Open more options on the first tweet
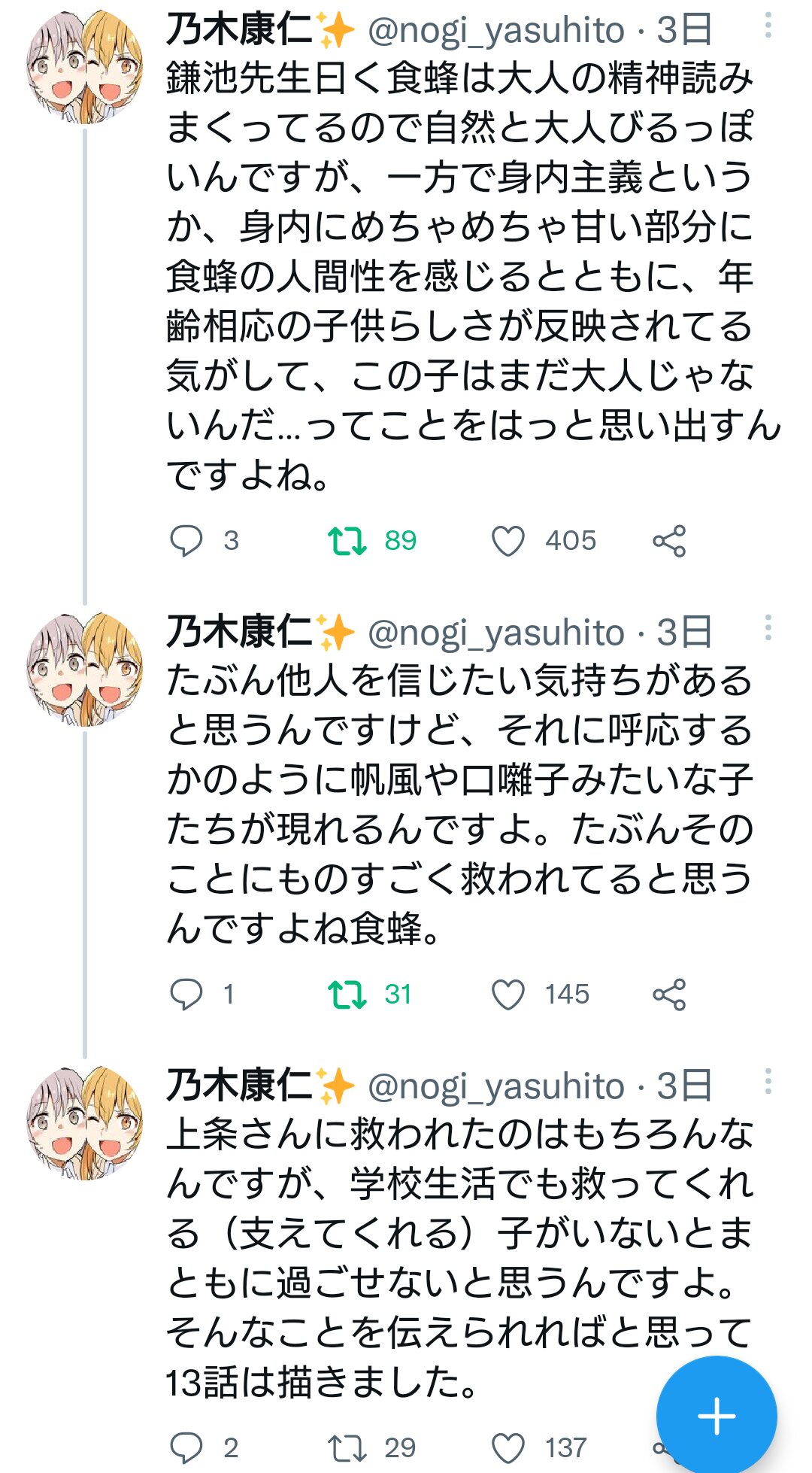The image size is (812, 1473). click(x=768, y=26)
